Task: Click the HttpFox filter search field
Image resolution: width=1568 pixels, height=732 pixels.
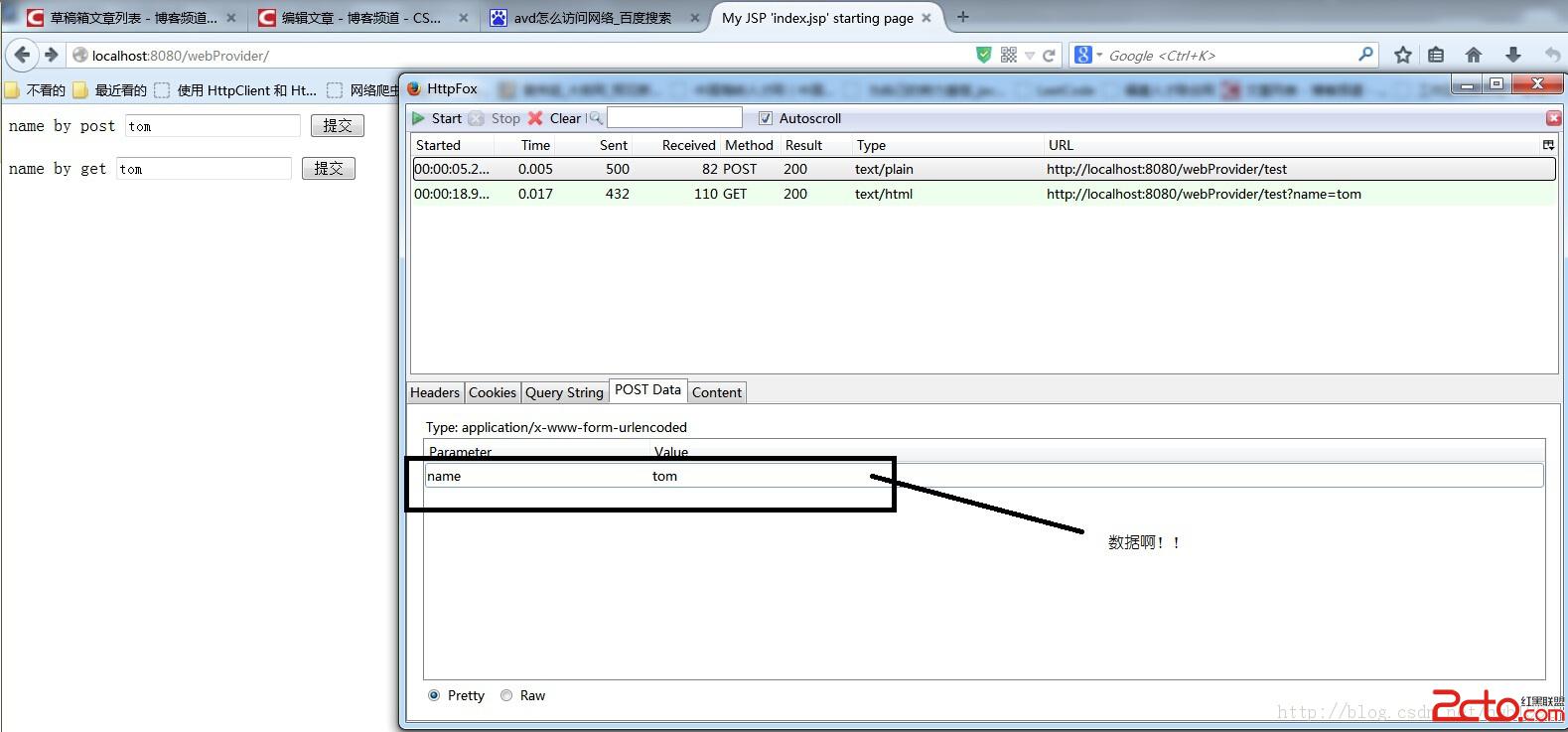Action: tap(674, 118)
